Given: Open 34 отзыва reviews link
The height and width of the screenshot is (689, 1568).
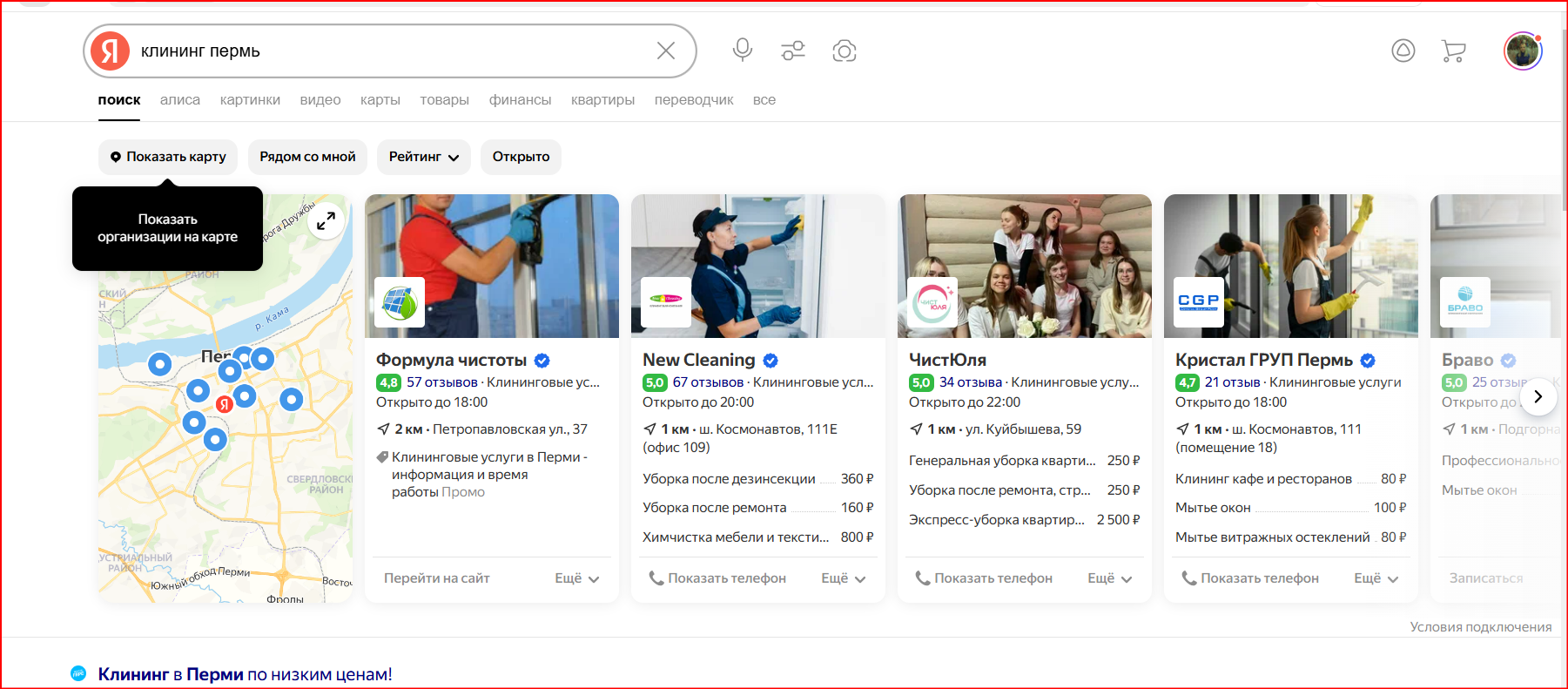Looking at the screenshot, I should [x=971, y=382].
